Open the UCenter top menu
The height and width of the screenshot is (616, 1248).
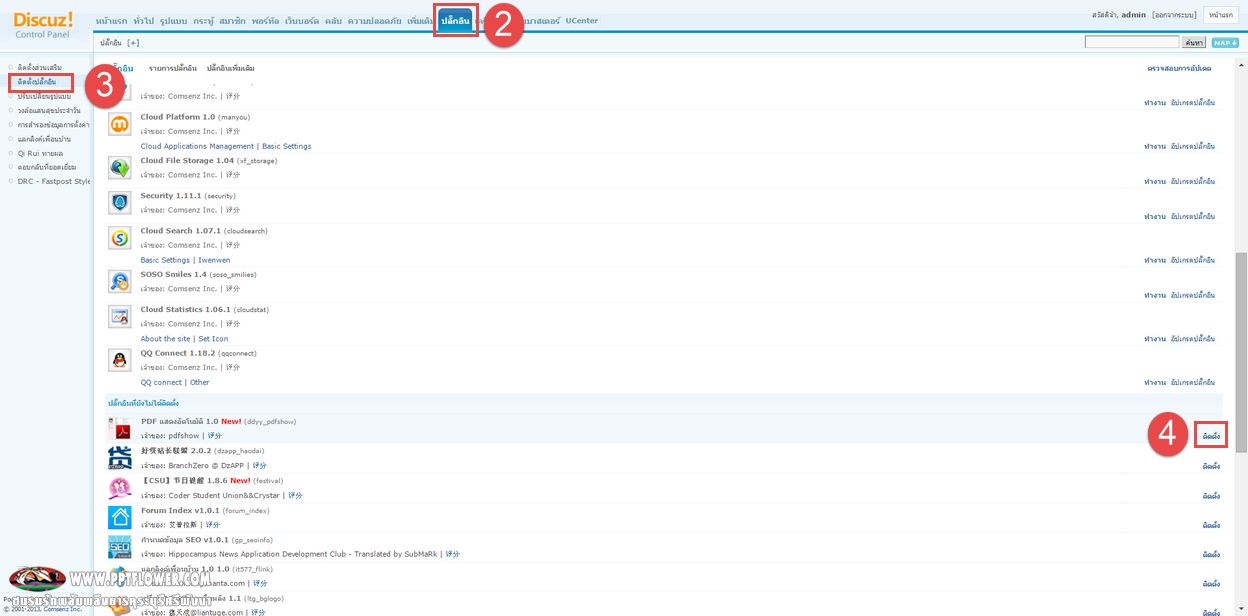pyautogui.click(x=581, y=20)
